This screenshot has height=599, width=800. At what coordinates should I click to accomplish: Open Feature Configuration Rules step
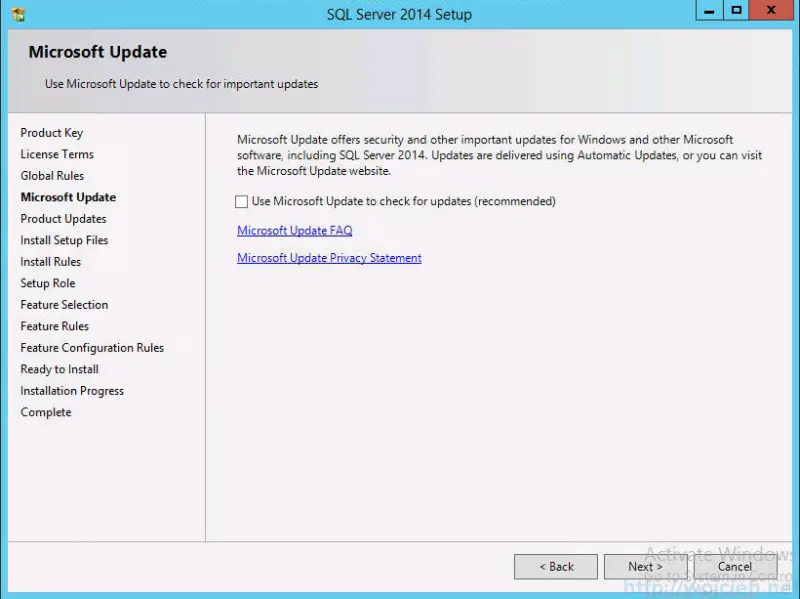(x=92, y=347)
